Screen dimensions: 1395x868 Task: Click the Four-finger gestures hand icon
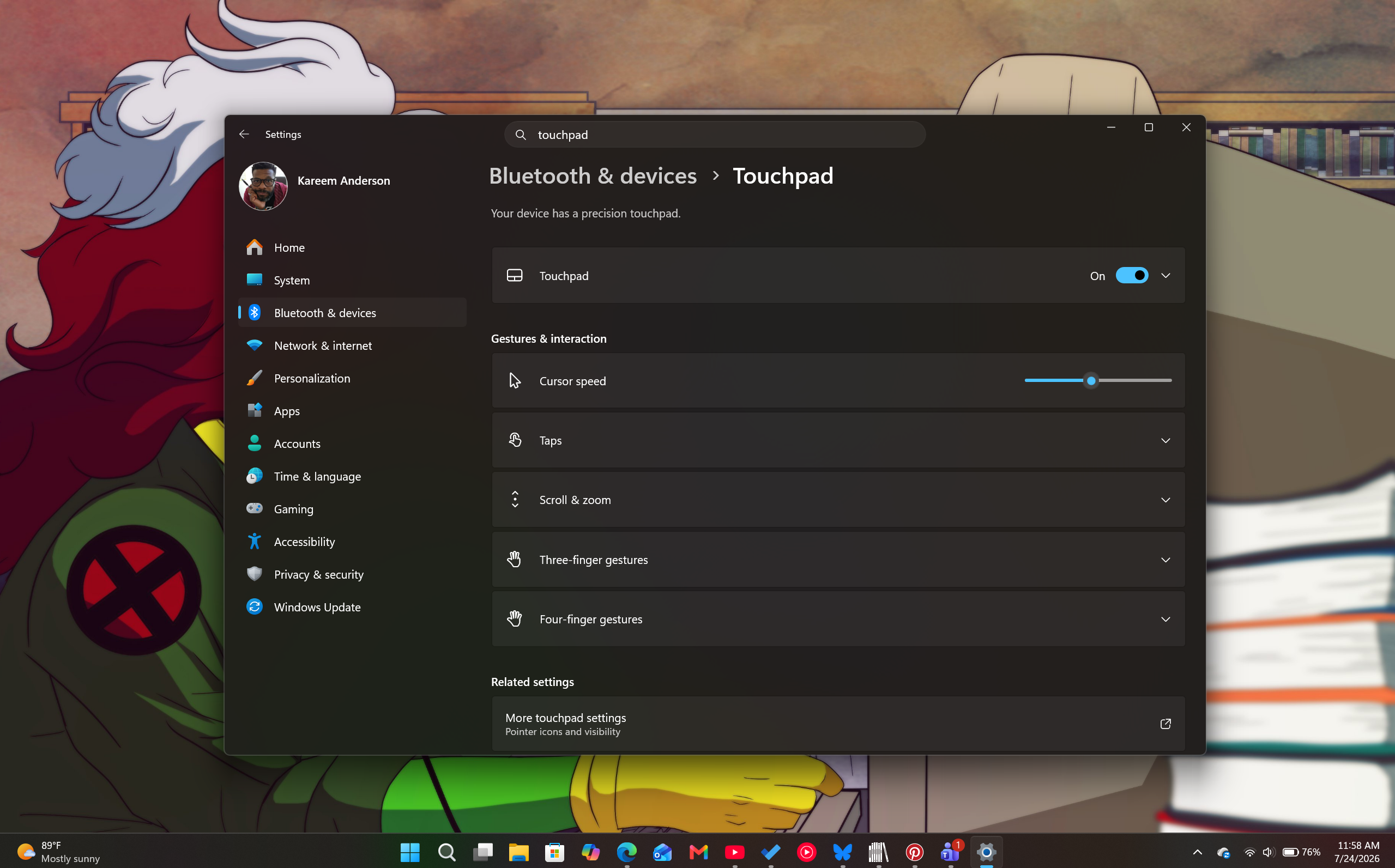[x=515, y=619]
